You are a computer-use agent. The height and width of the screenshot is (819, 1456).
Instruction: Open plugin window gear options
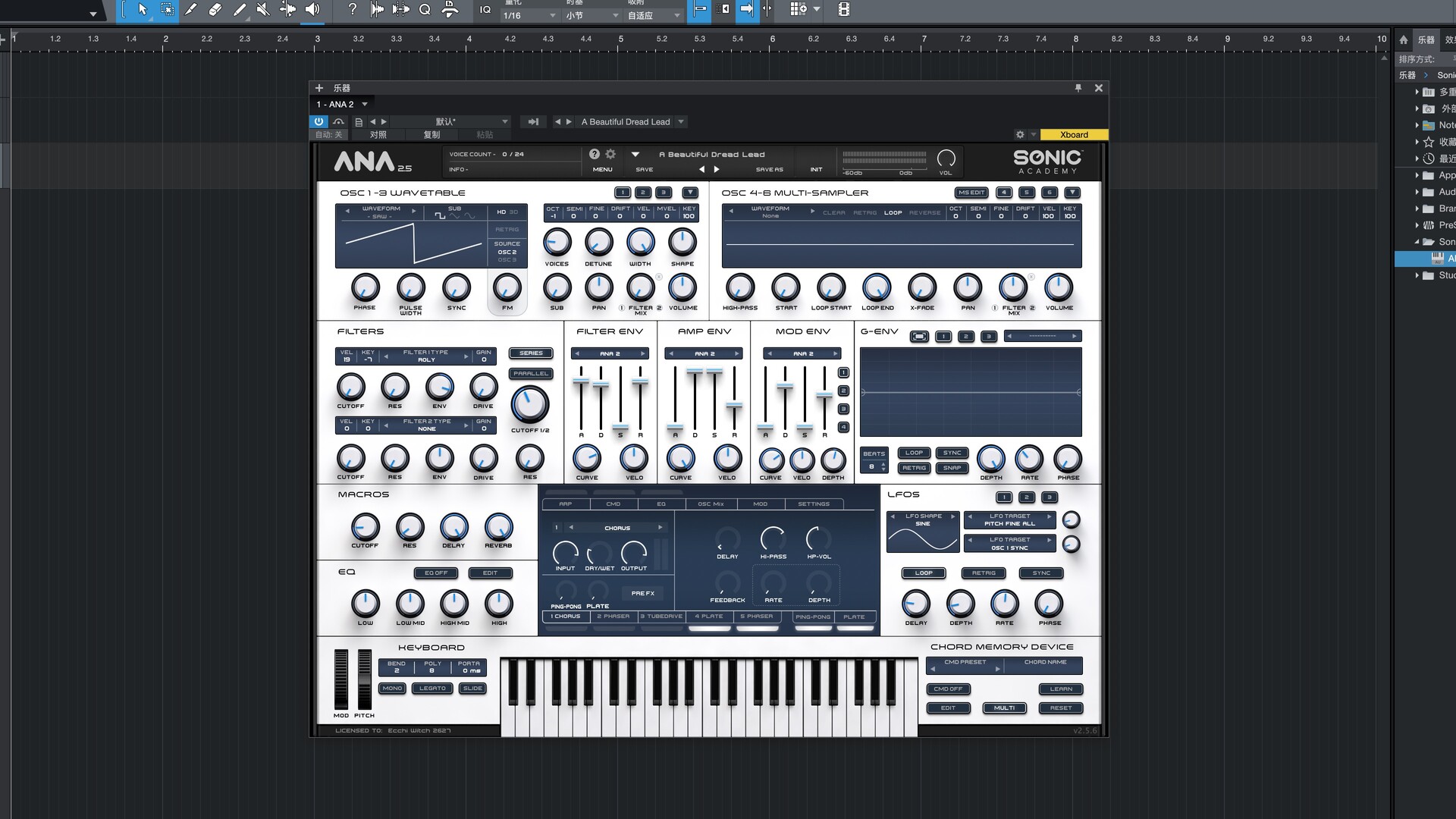coord(1020,135)
